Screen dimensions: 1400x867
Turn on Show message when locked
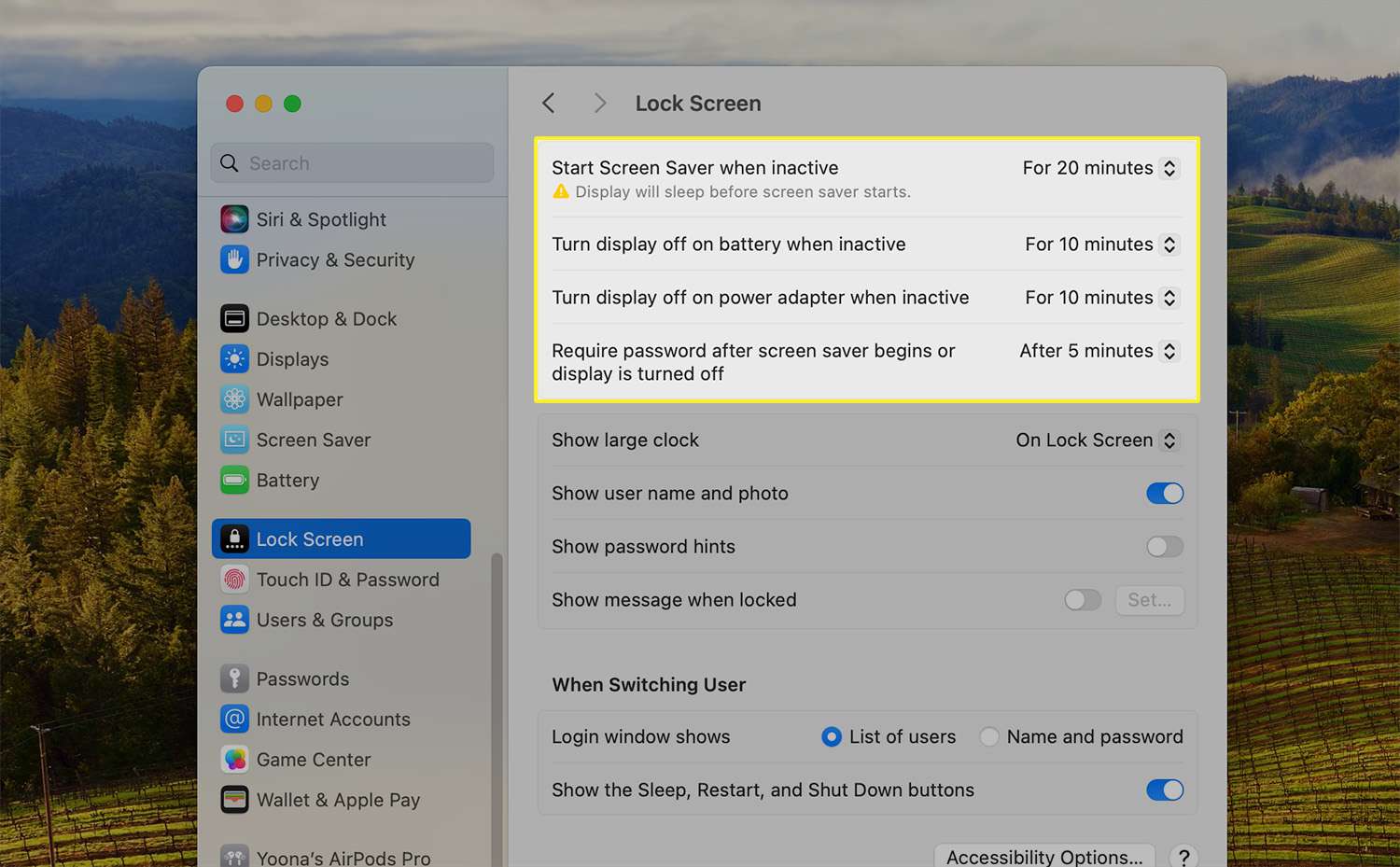tap(1083, 600)
